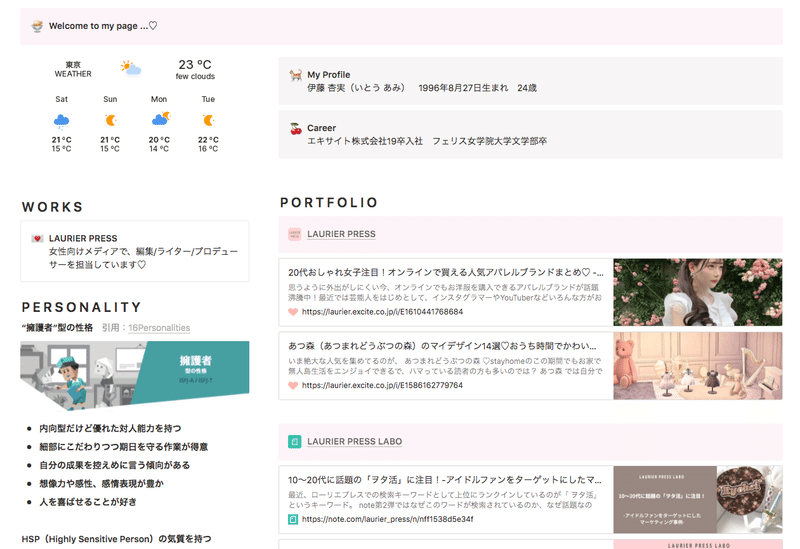
Task: Click bullet 内向型だけど優れた対人能力を持つ
Action: pyautogui.click(x=110, y=428)
